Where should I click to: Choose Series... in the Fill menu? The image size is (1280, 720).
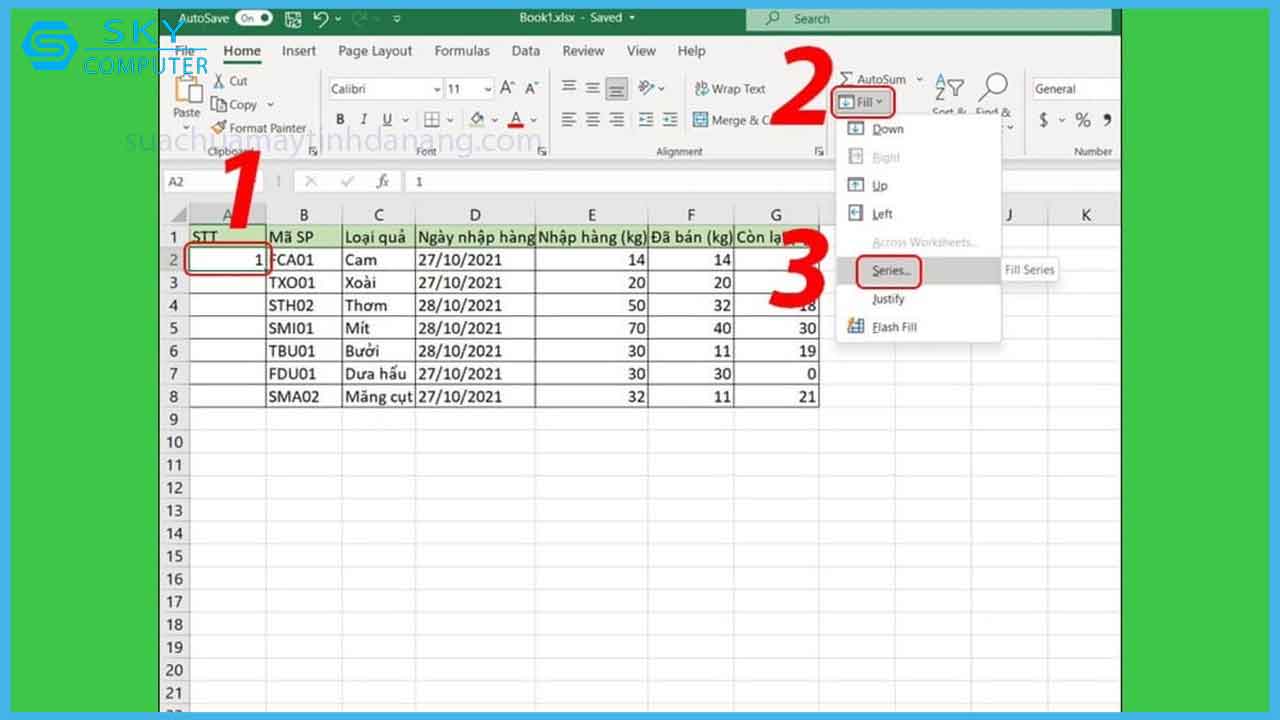click(918, 271)
